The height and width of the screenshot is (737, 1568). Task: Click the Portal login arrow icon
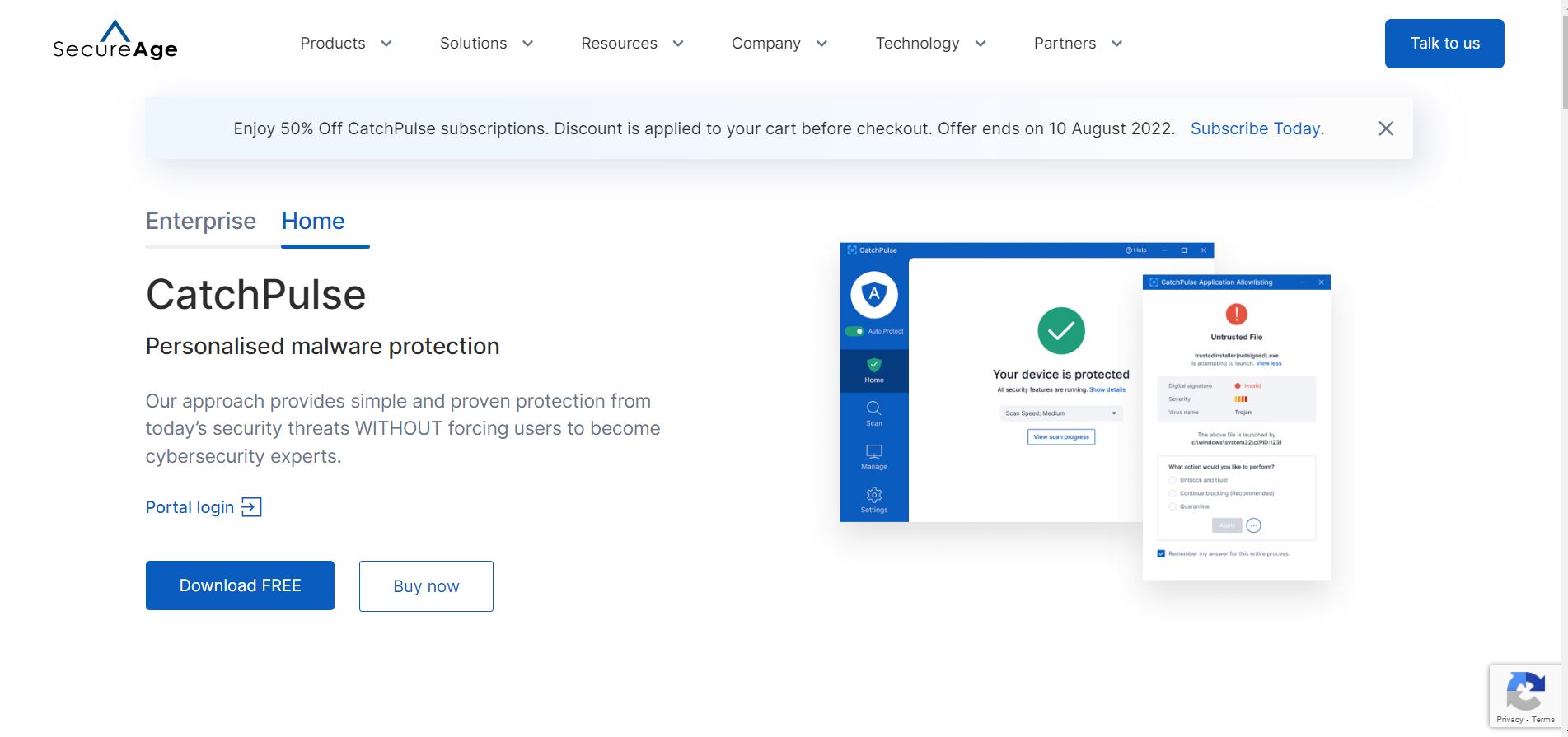click(x=251, y=507)
